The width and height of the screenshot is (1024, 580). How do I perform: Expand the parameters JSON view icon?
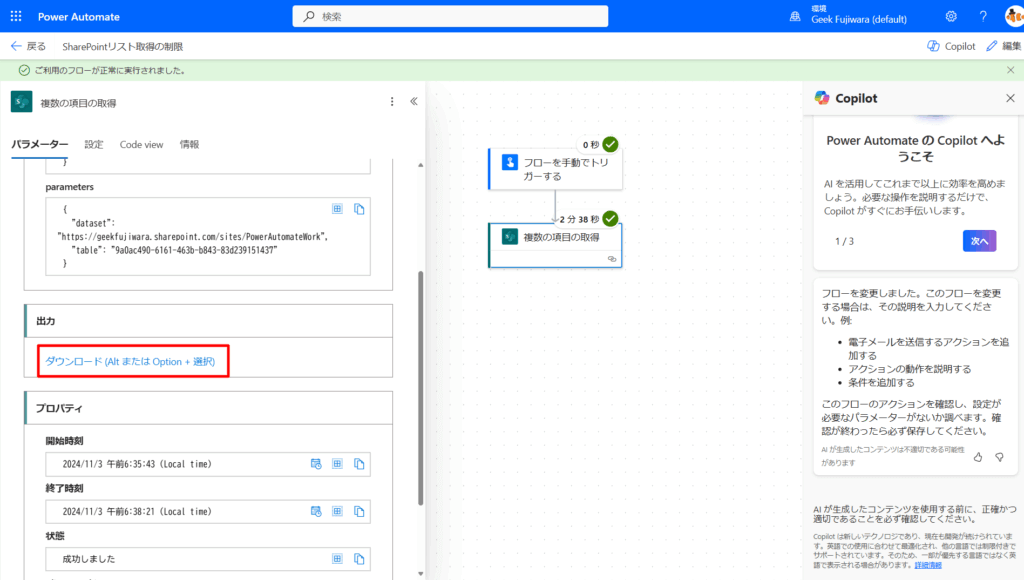(x=337, y=209)
